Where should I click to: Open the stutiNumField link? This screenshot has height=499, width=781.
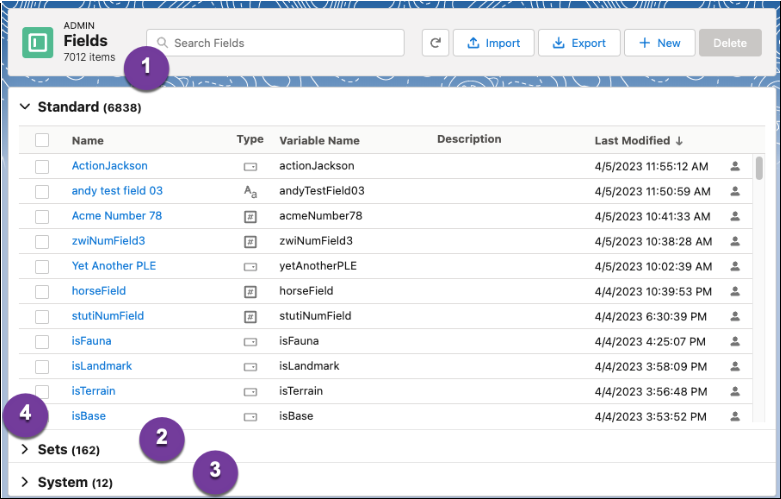[x=108, y=316]
